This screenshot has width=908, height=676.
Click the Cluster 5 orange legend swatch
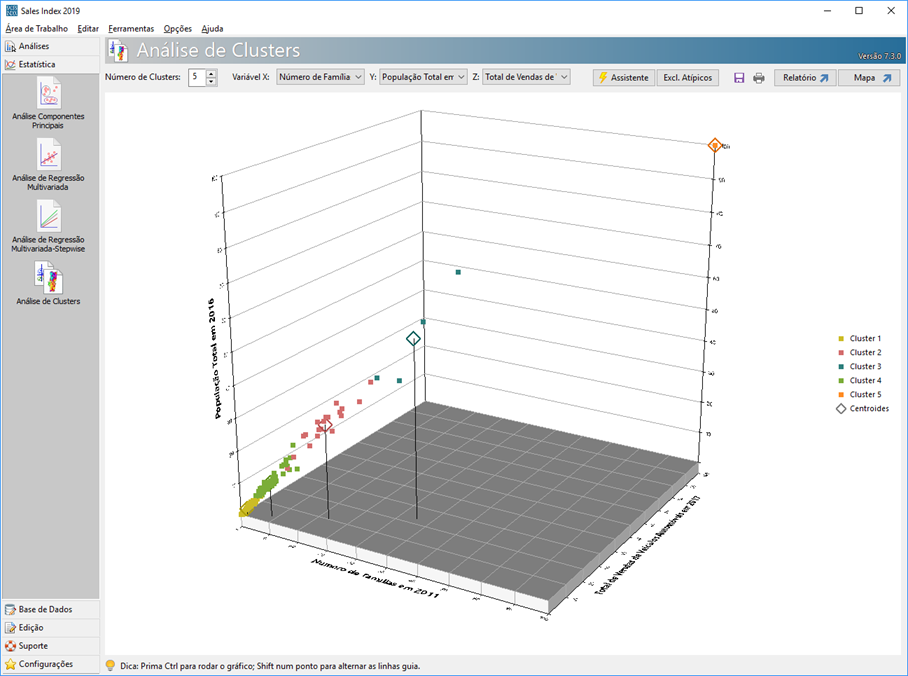(x=841, y=395)
